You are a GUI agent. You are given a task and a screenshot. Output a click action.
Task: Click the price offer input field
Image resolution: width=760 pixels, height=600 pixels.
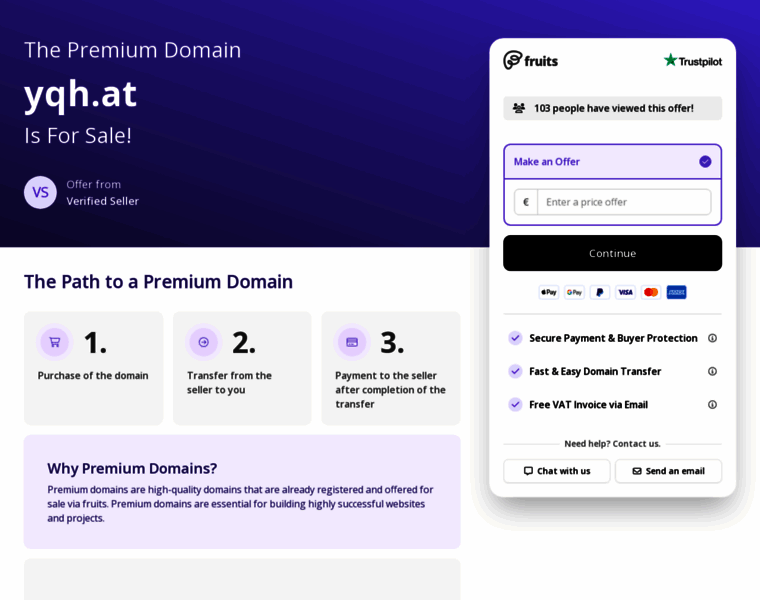tap(623, 202)
